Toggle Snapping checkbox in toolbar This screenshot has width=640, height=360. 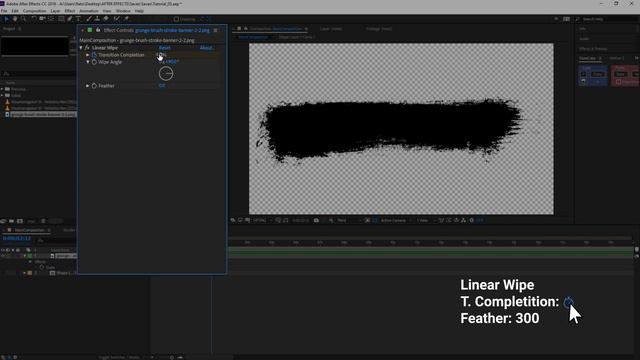coord(176,19)
